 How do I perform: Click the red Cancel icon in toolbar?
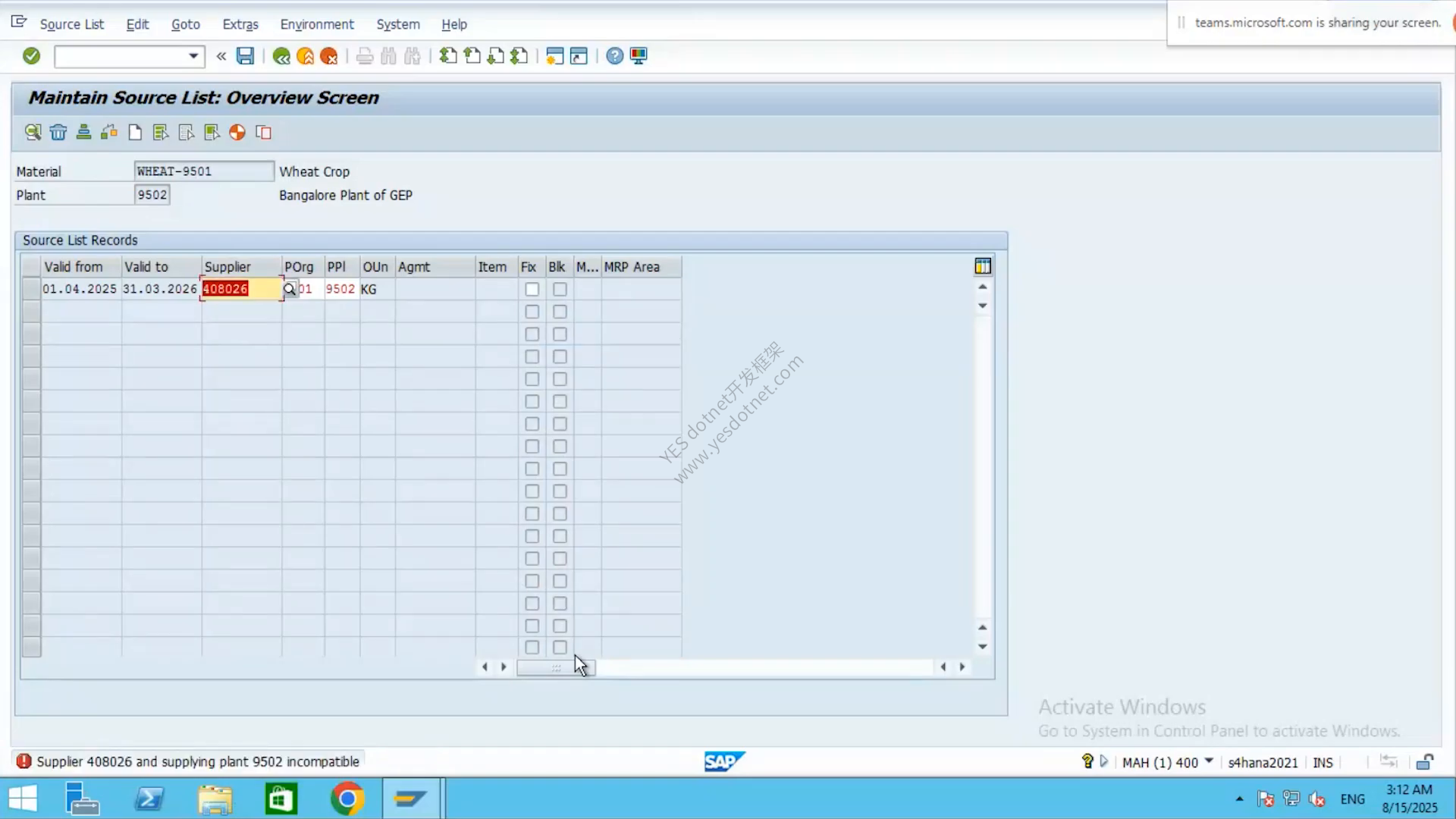[x=329, y=56]
